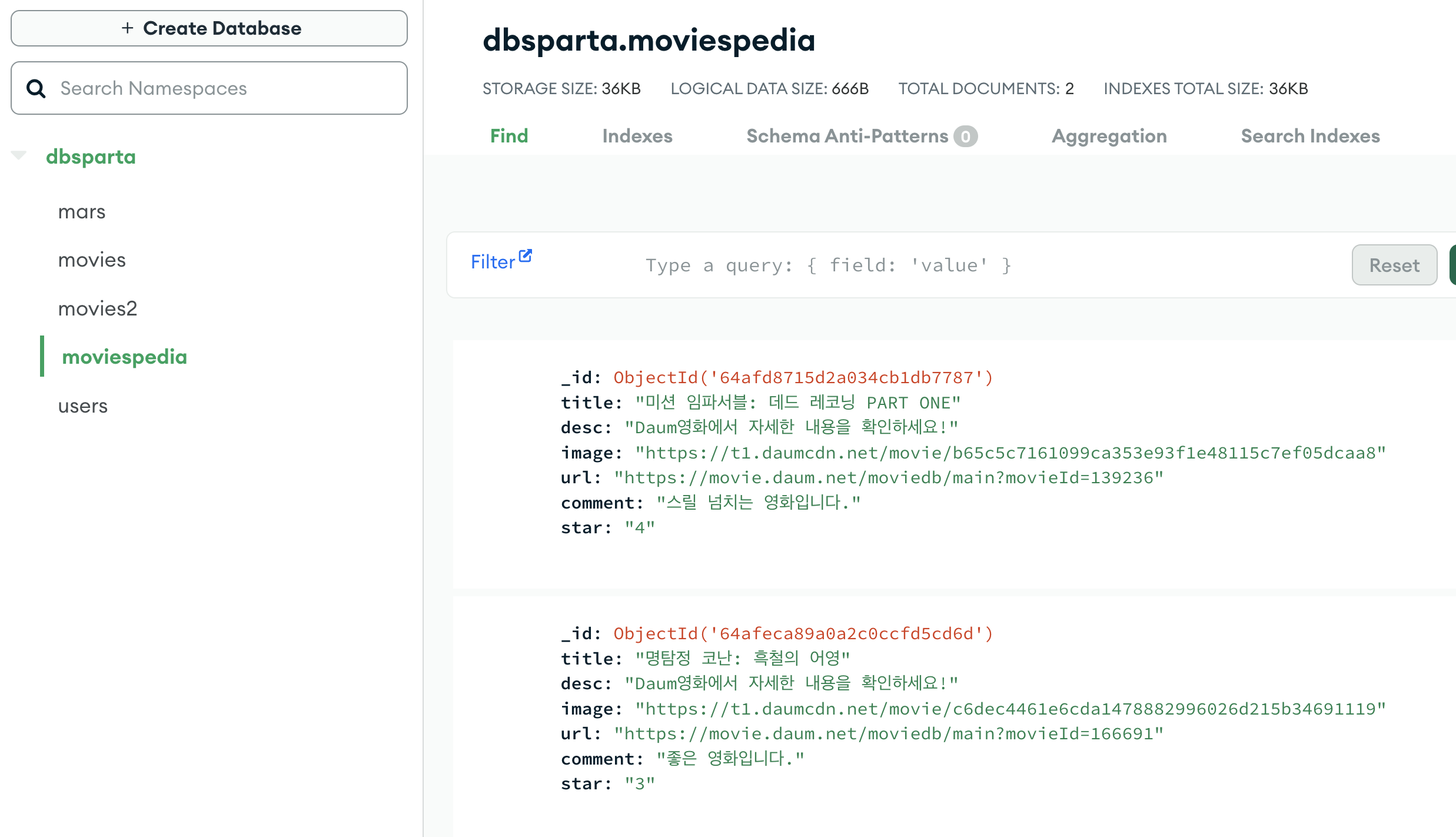Open the movies collection
Image resolution: width=1456 pixels, height=837 pixels.
(x=92, y=260)
